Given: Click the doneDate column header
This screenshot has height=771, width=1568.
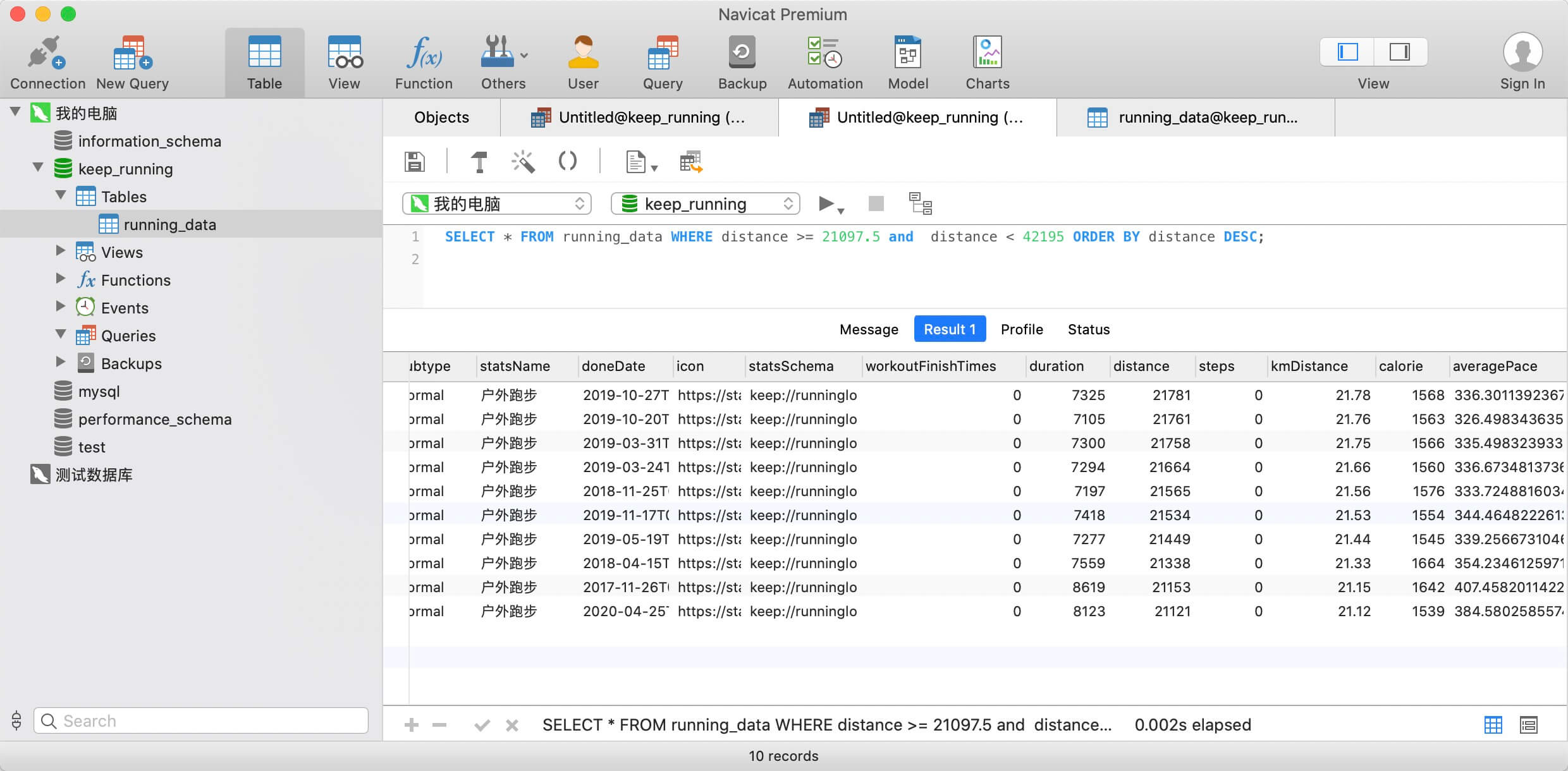Looking at the screenshot, I should click(x=625, y=367).
